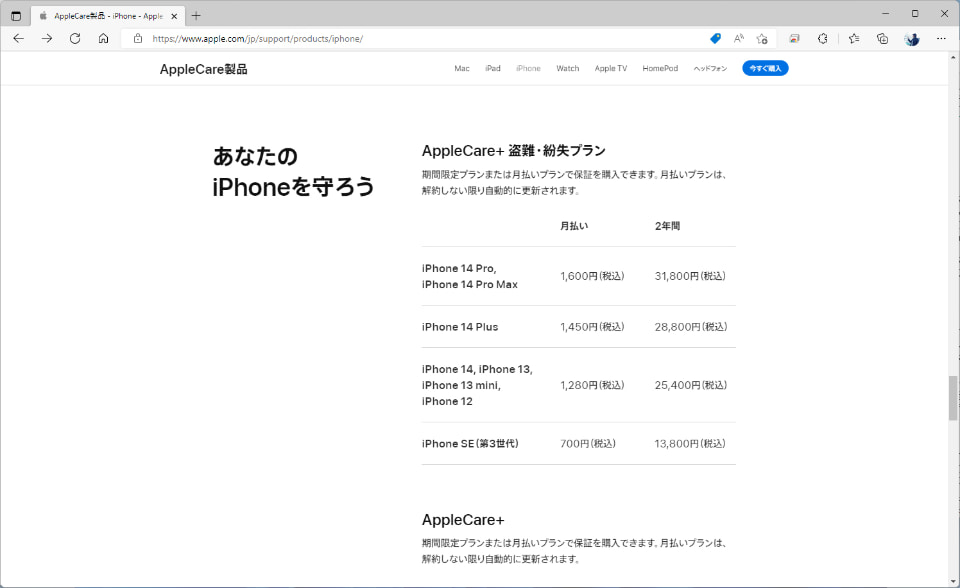This screenshot has width=960, height=588.
Task: Start Read aloud from the toolbar
Action: pyautogui.click(x=738, y=38)
